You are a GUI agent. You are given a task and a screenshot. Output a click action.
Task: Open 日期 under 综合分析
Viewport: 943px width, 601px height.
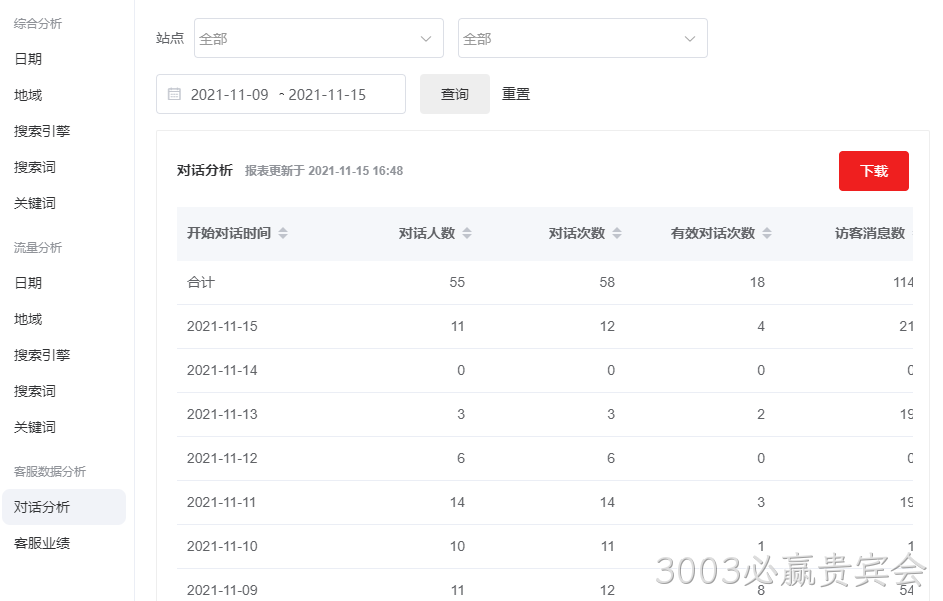[x=28, y=59]
